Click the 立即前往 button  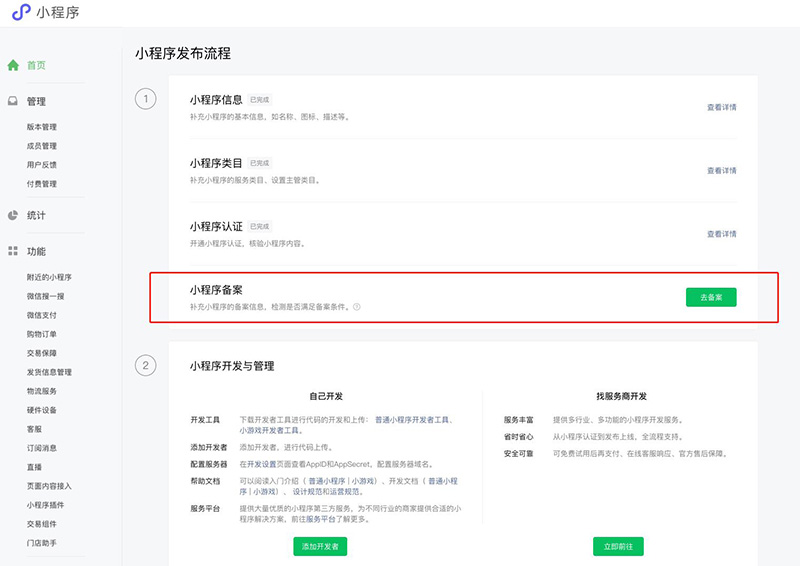pos(618,546)
